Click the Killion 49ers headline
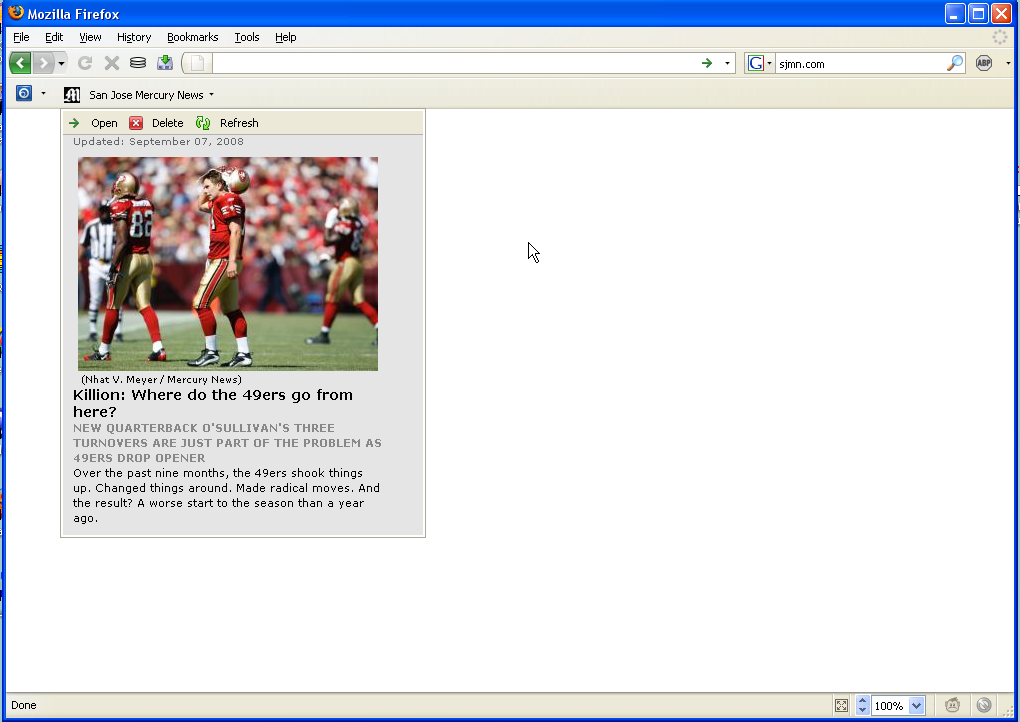This screenshot has height=722, width=1020. 213,403
